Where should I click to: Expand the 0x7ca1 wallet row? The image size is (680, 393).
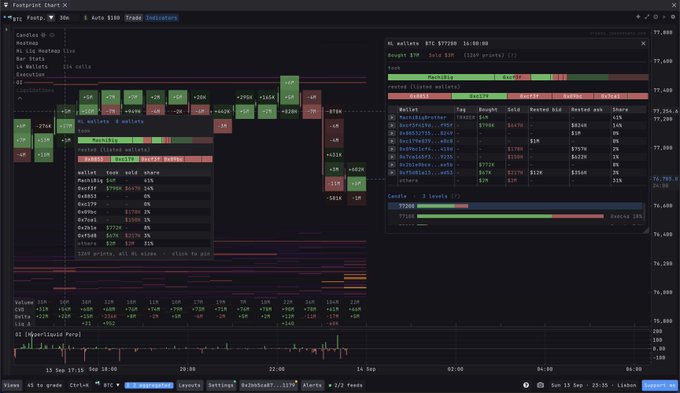[x=392, y=157]
